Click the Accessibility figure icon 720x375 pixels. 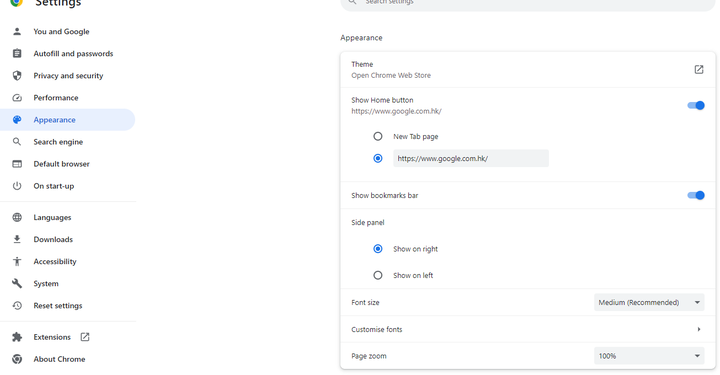[17, 262]
